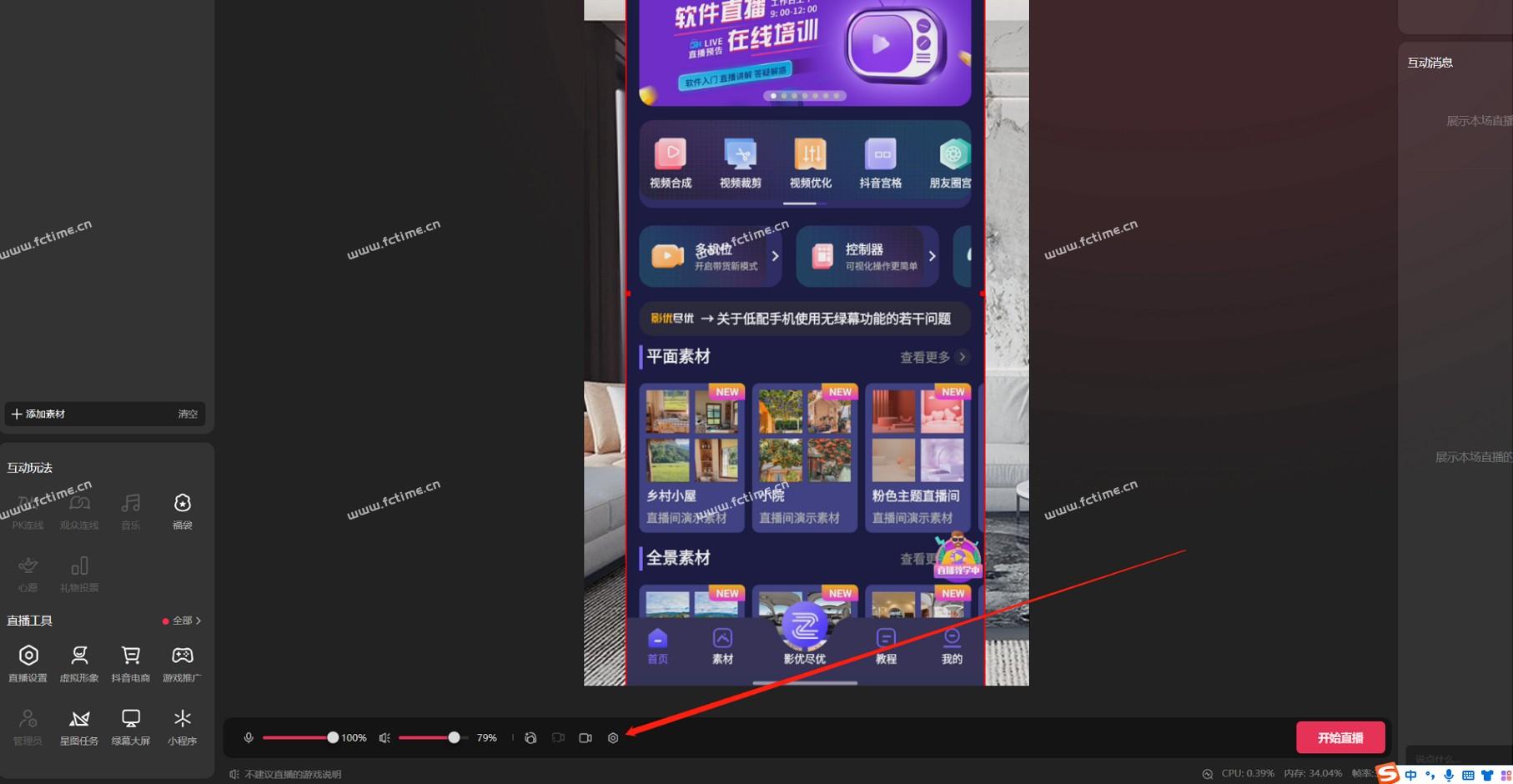The width and height of the screenshot is (1513, 784).
Task: Click Sogou input method S icon
Action: click(1388, 774)
